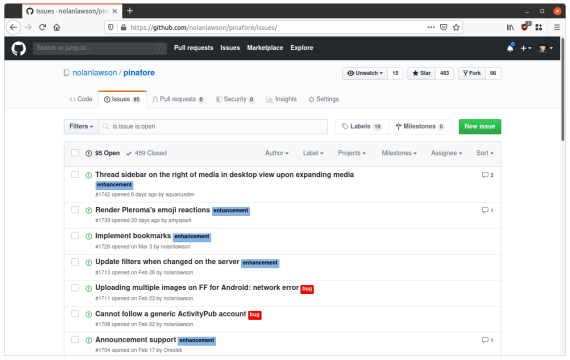This screenshot has height=360, width=570.
Task: Open the Cannot follow a generic ActivityPub account issue
Action: click(171, 313)
